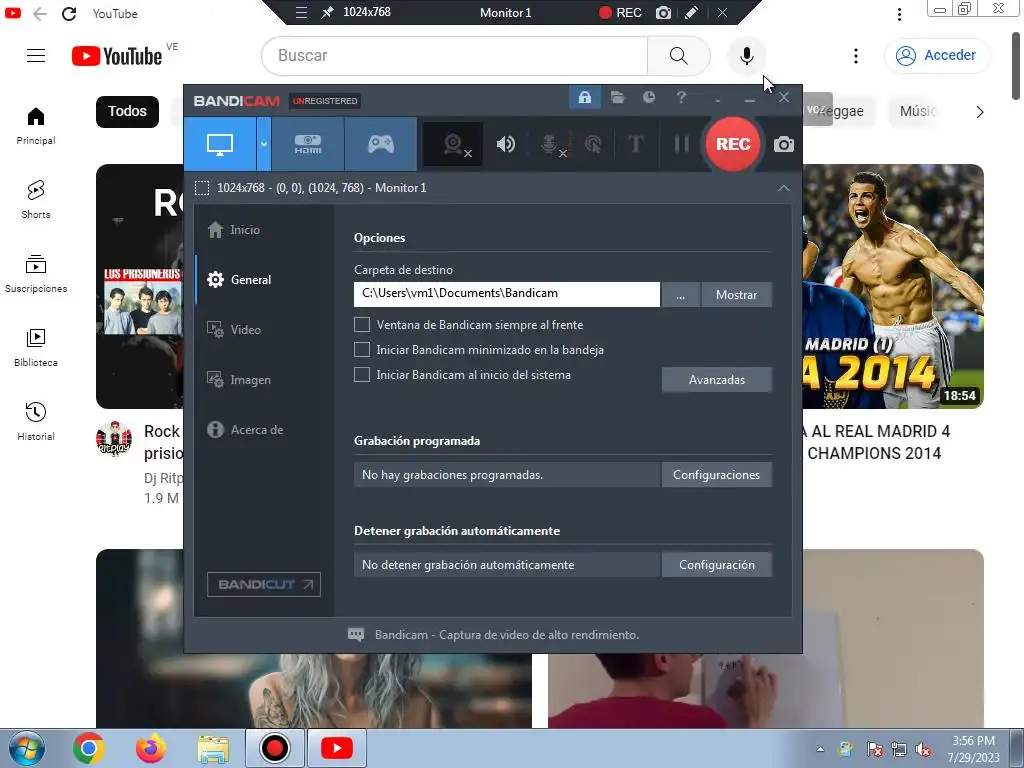
Task: Click the Windows Start button
Action: (x=27, y=748)
